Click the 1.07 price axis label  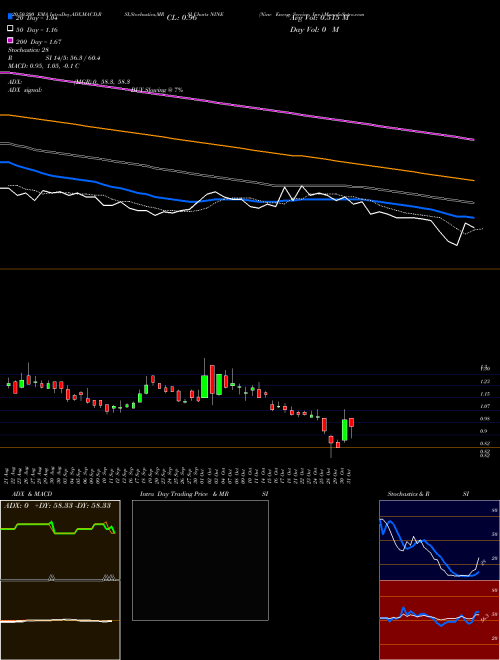(x=485, y=406)
